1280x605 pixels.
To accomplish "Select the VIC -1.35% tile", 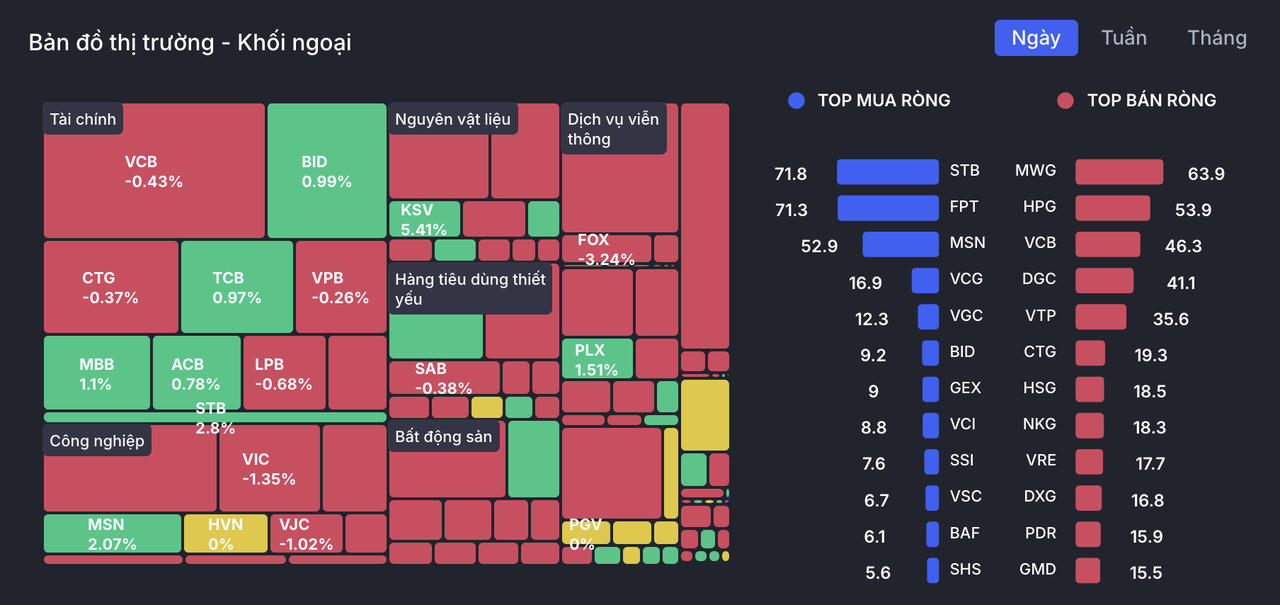I will point(269,468).
